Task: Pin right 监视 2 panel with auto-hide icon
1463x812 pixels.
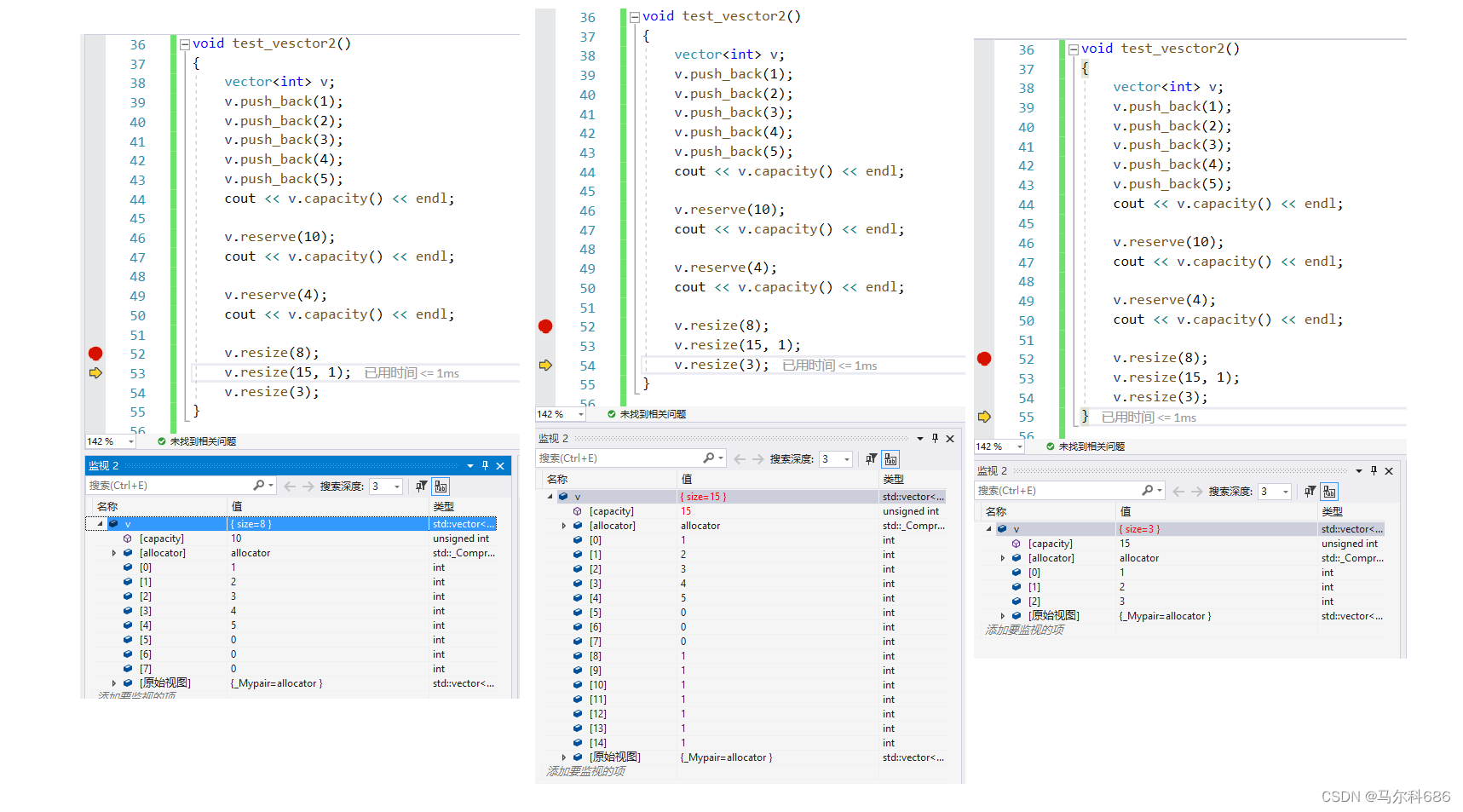Action: tap(1374, 470)
